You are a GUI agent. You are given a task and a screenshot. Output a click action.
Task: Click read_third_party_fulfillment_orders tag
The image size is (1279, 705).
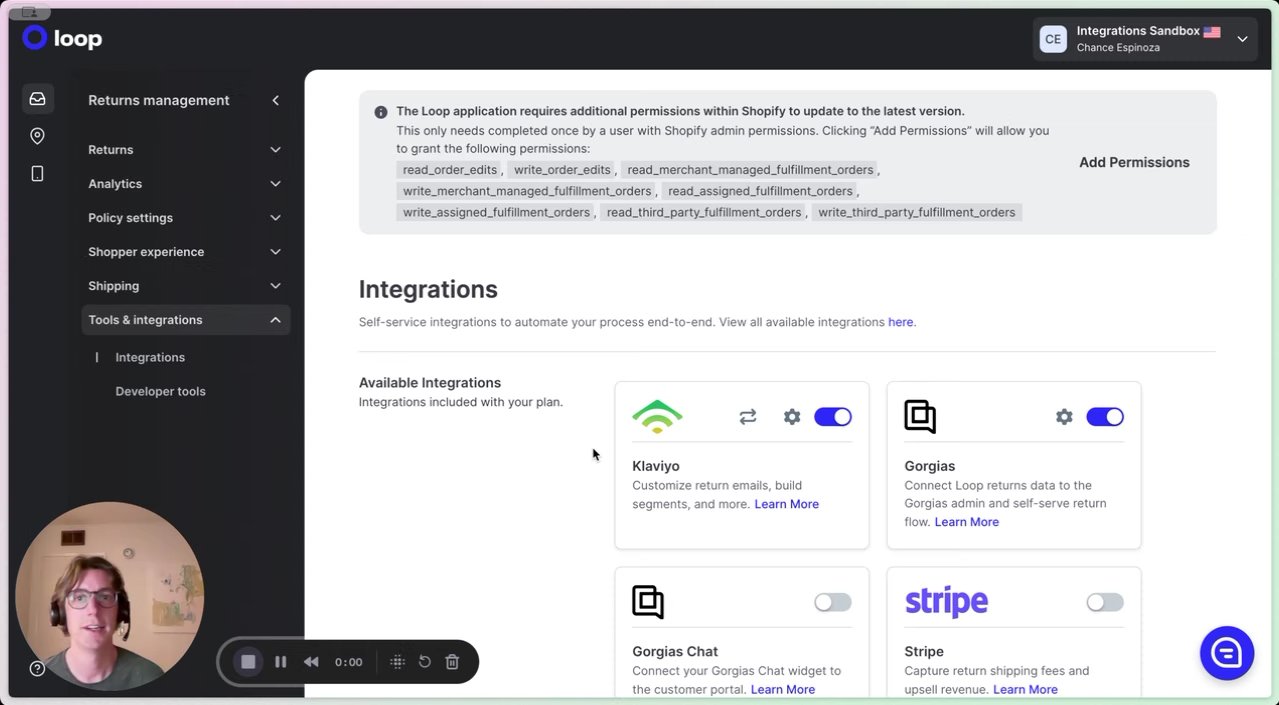click(704, 212)
